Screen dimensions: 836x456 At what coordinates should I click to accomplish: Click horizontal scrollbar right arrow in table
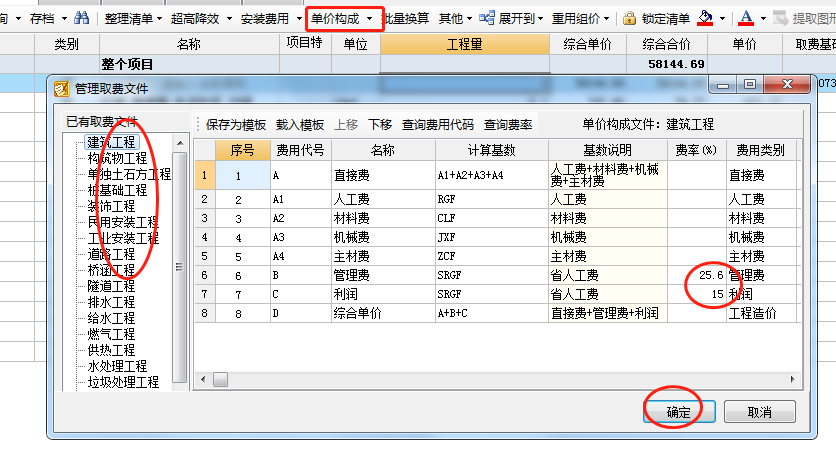coord(793,379)
